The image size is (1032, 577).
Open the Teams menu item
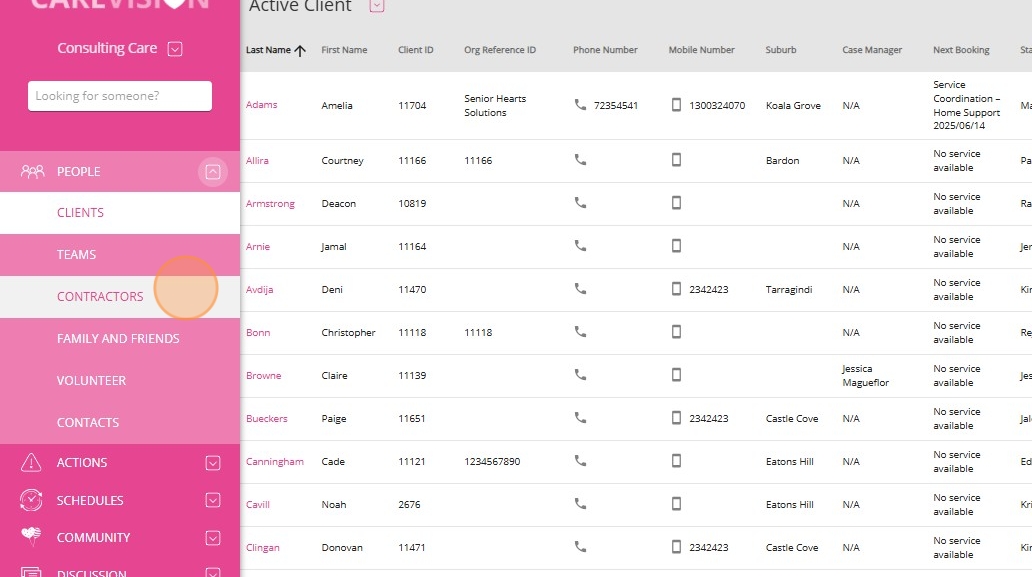pyautogui.click(x=120, y=255)
